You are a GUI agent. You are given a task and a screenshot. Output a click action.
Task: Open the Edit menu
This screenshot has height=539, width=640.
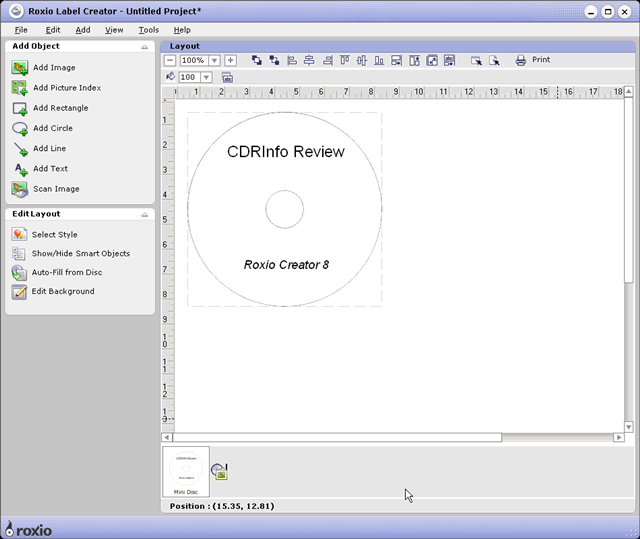click(53, 30)
